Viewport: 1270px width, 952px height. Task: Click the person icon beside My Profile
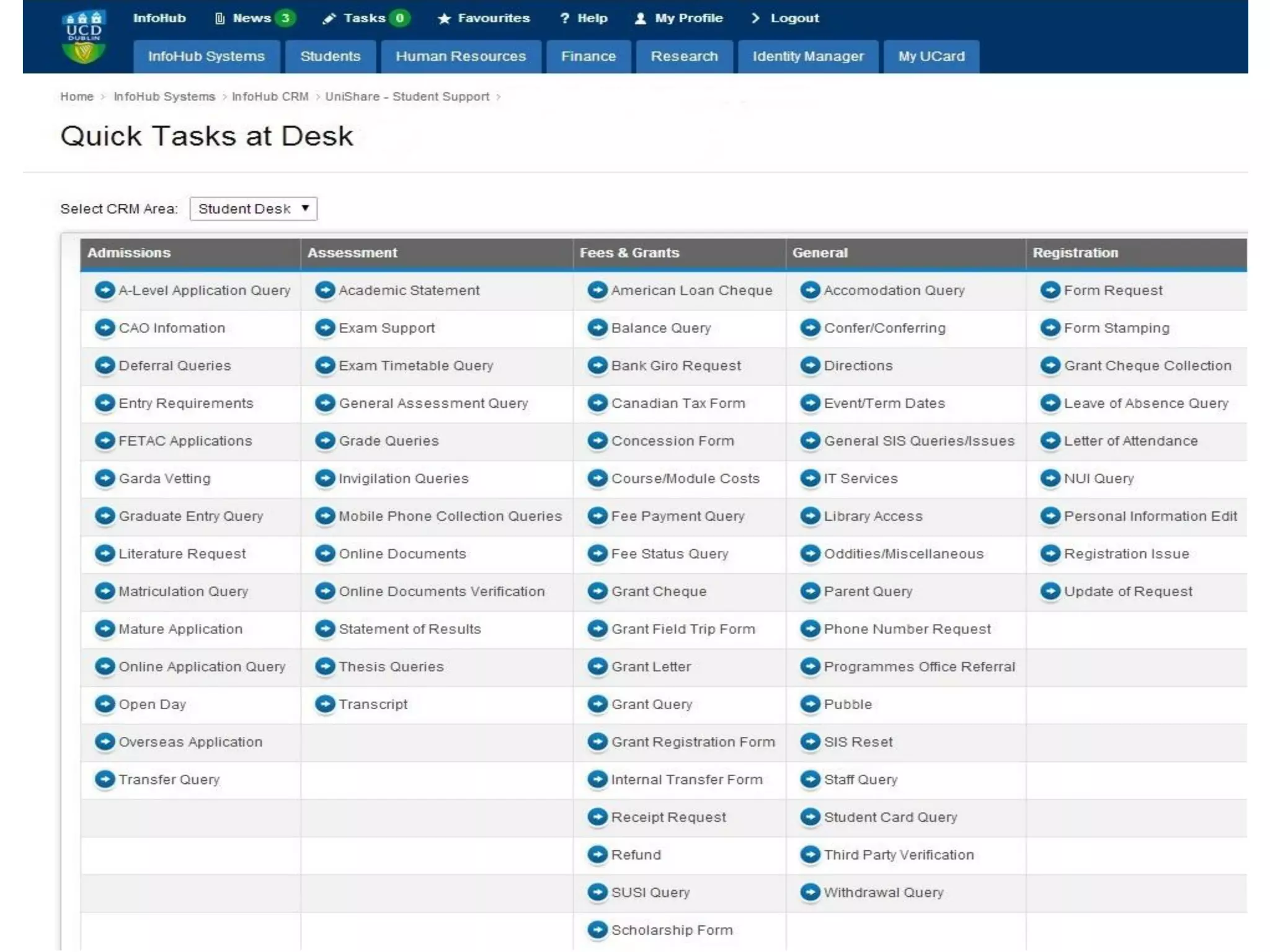pyautogui.click(x=641, y=19)
